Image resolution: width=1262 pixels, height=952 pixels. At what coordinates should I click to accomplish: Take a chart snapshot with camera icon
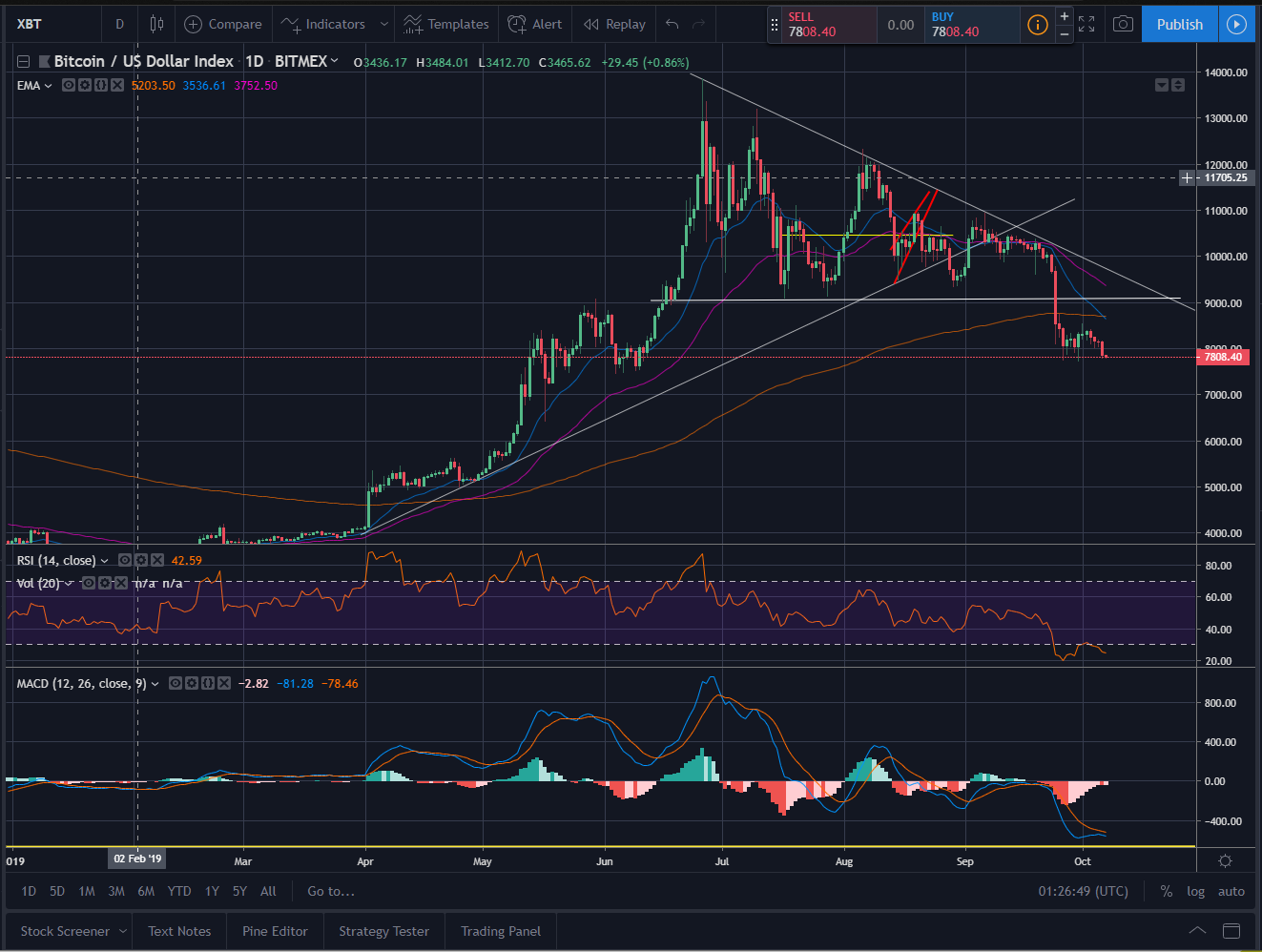[1123, 24]
